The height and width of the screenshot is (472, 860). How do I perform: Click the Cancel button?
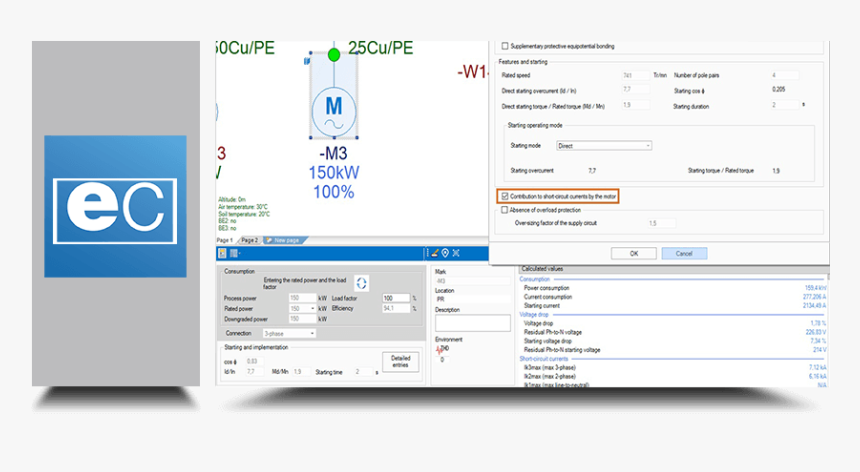684,253
